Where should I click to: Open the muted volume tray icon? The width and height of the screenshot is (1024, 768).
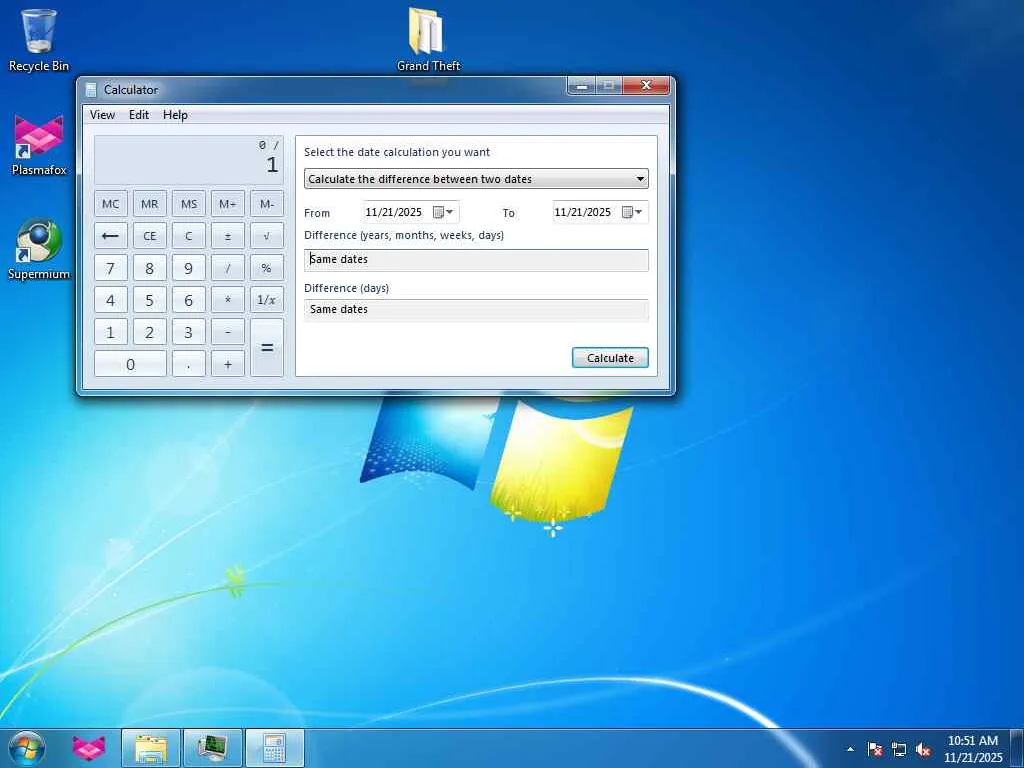point(923,749)
